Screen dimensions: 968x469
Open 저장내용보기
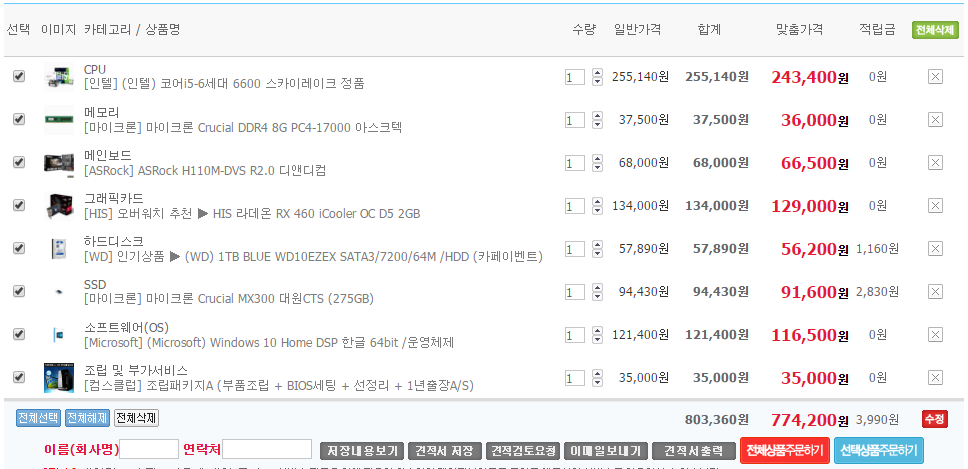click(362, 451)
